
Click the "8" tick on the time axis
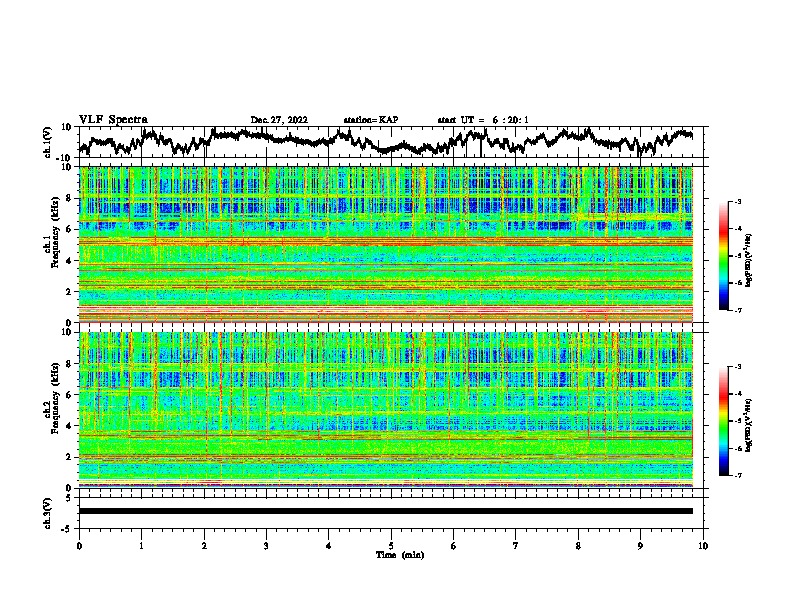(578, 546)
